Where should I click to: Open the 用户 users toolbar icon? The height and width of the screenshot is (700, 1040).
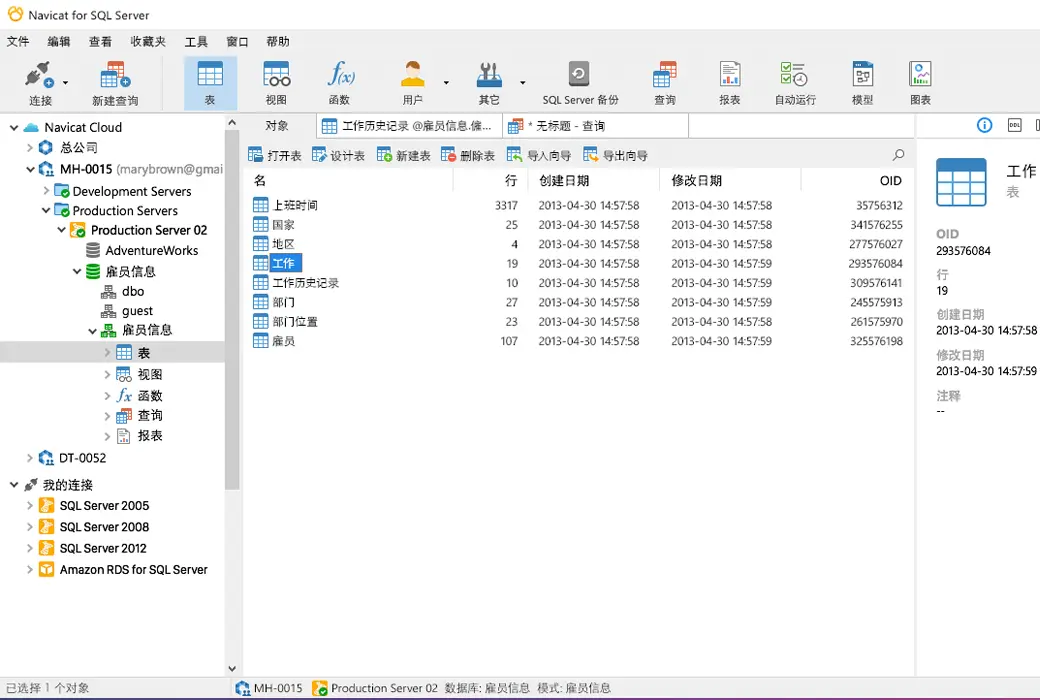pos(412,74)
